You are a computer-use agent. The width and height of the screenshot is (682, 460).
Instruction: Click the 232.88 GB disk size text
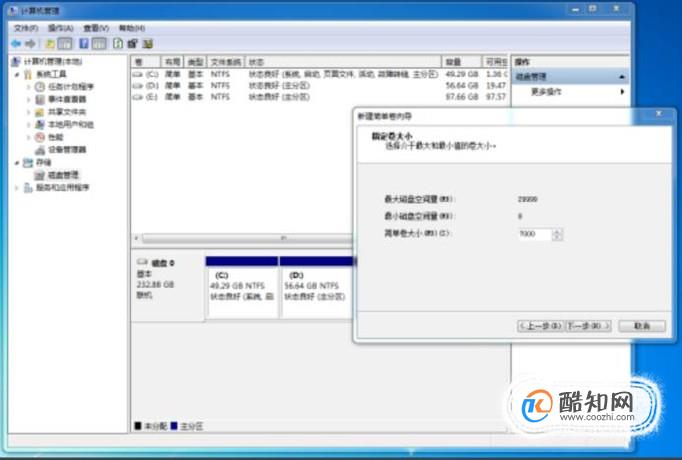155,285
